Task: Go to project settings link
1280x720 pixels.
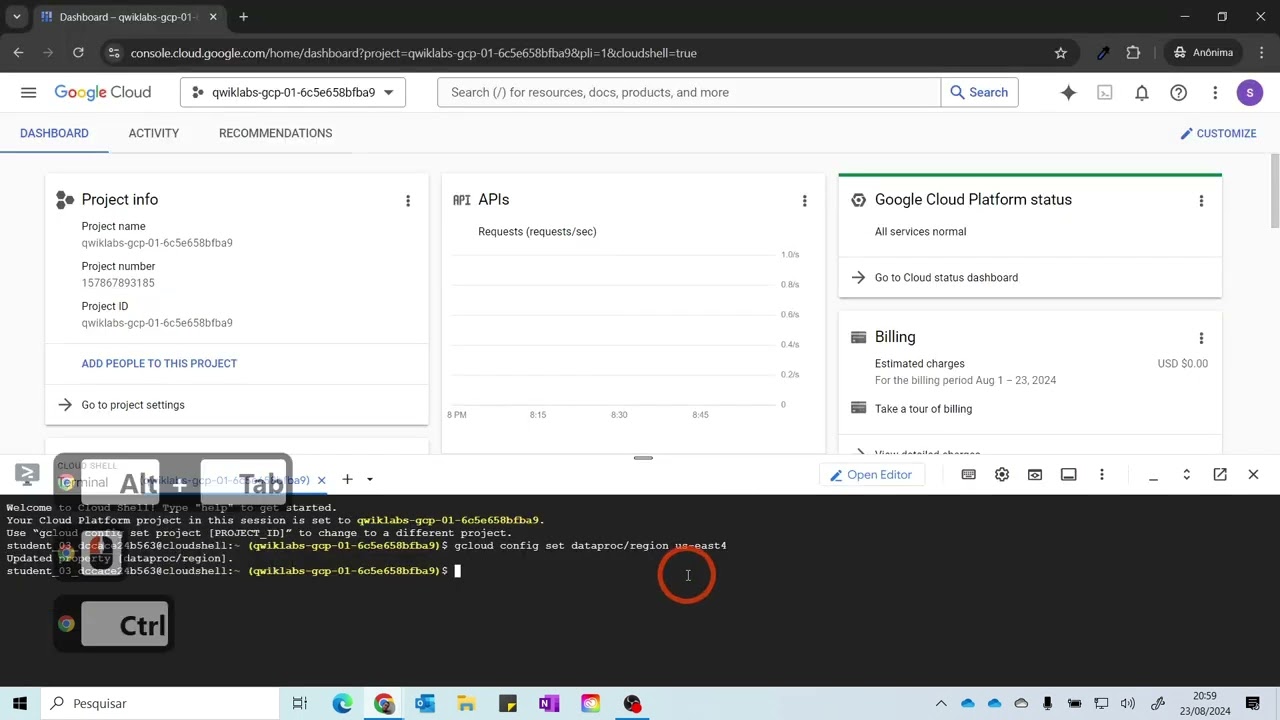Action: click(133, 405)
